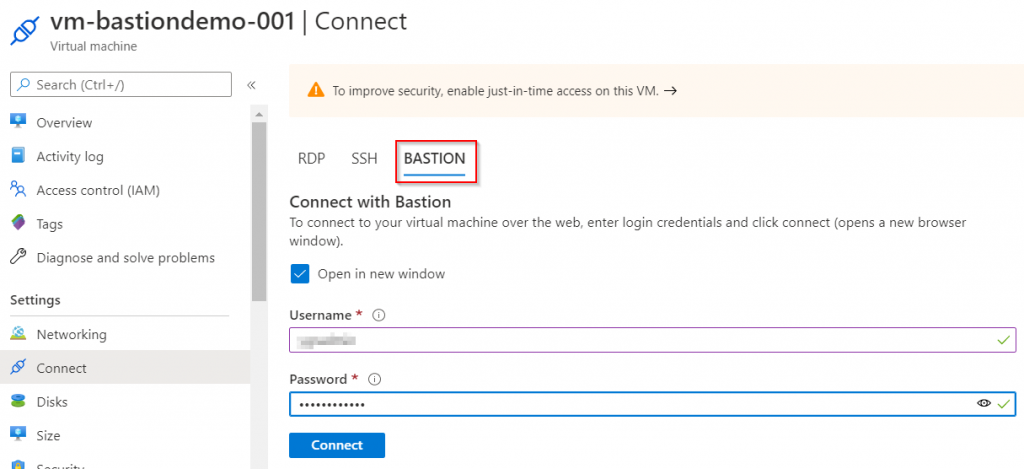Click the Activity log icon

[18, 155]
